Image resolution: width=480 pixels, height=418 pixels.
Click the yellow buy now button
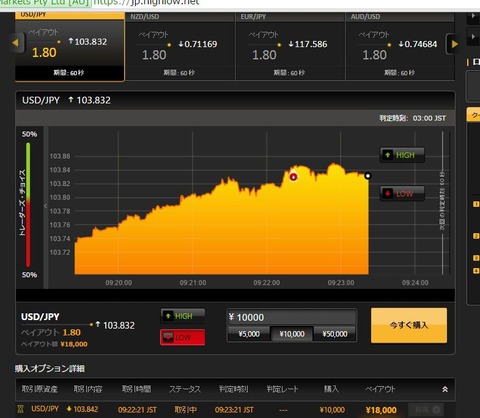[x=409, y=325]
